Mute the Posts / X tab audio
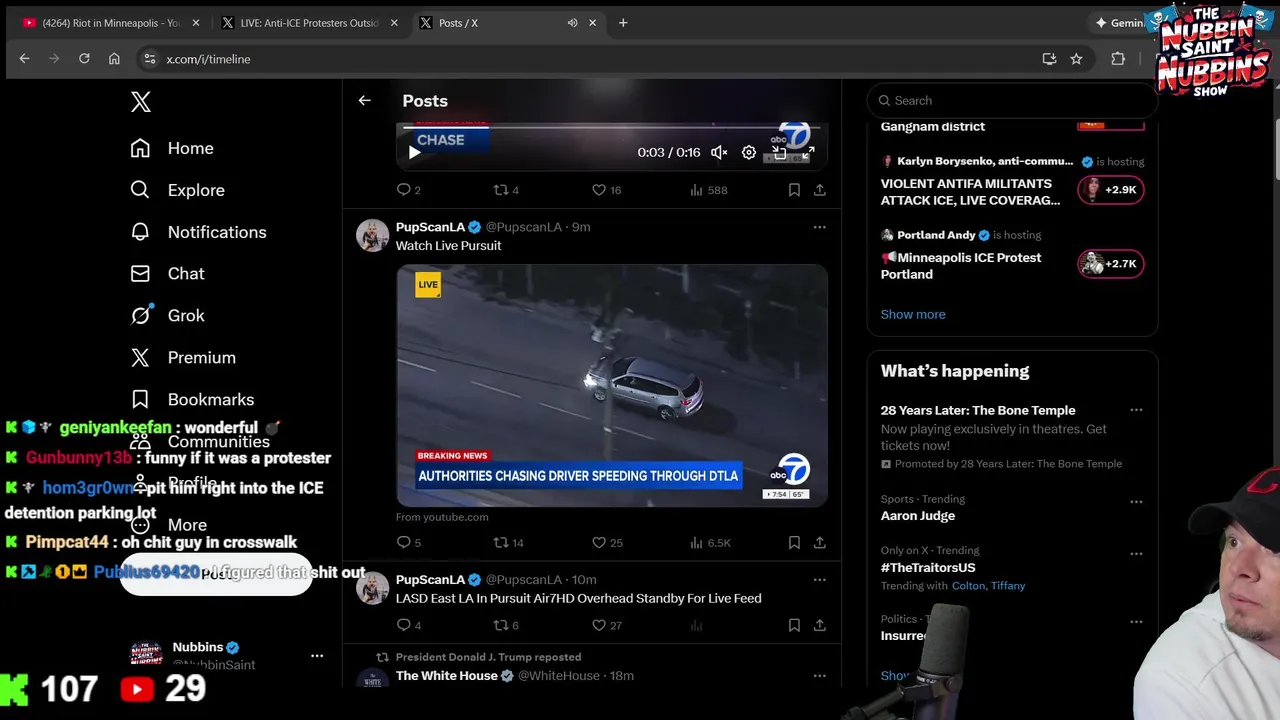1280x720 pixels. pyautogui.click(x=572, y=23)
